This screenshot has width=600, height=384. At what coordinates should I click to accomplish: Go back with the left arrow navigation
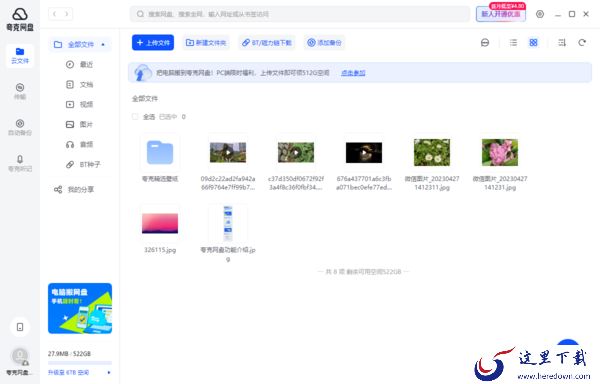[55, 14]
